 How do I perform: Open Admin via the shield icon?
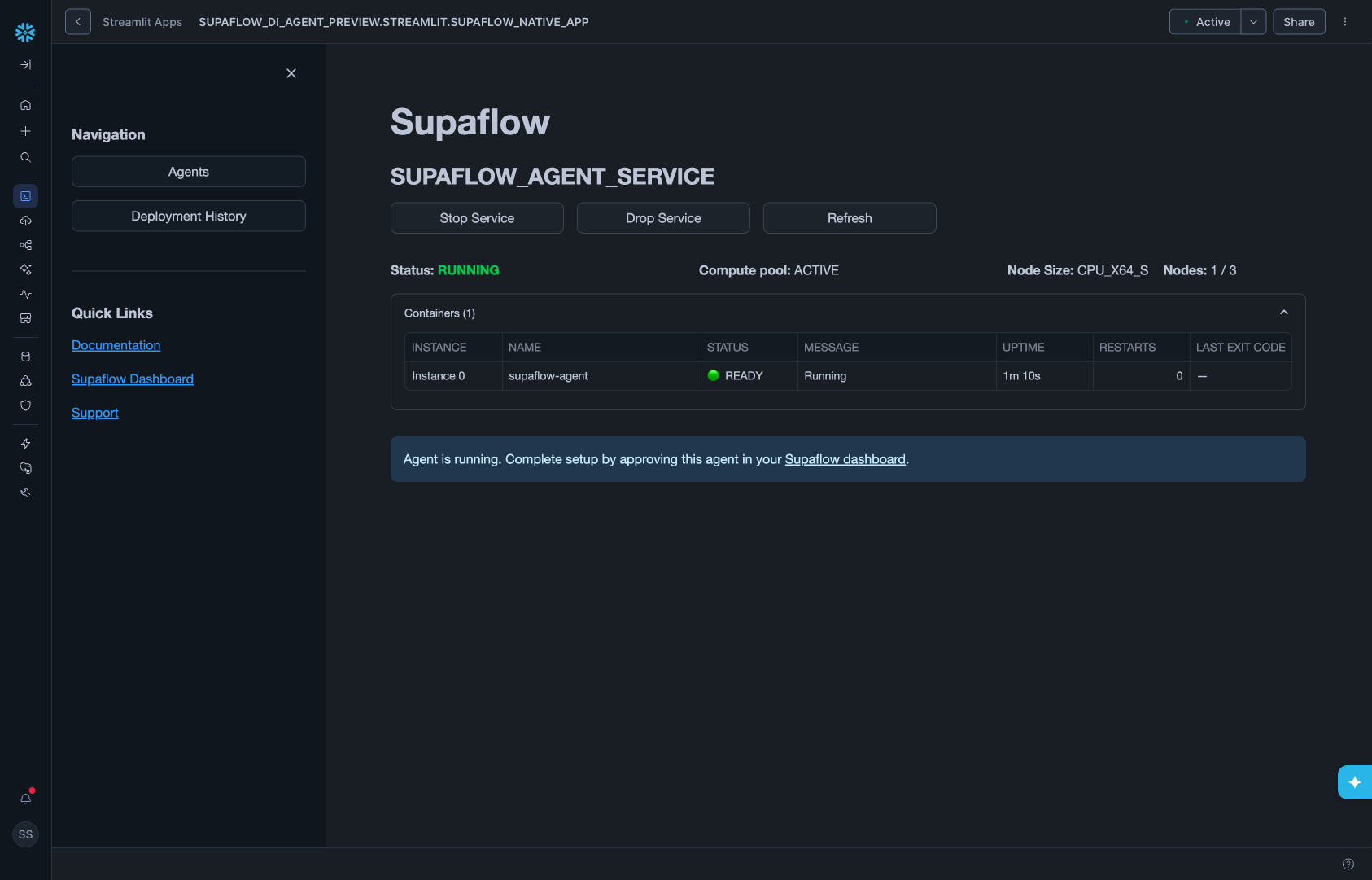(x=25, y=405)
